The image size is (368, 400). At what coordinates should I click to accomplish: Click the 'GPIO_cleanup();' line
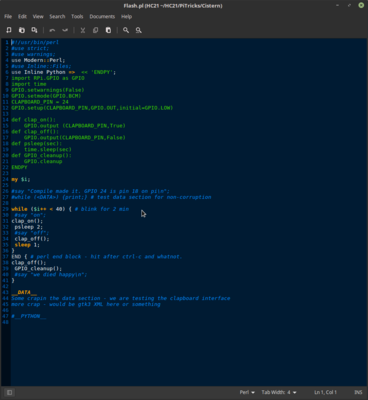click(x=38, y=269)
